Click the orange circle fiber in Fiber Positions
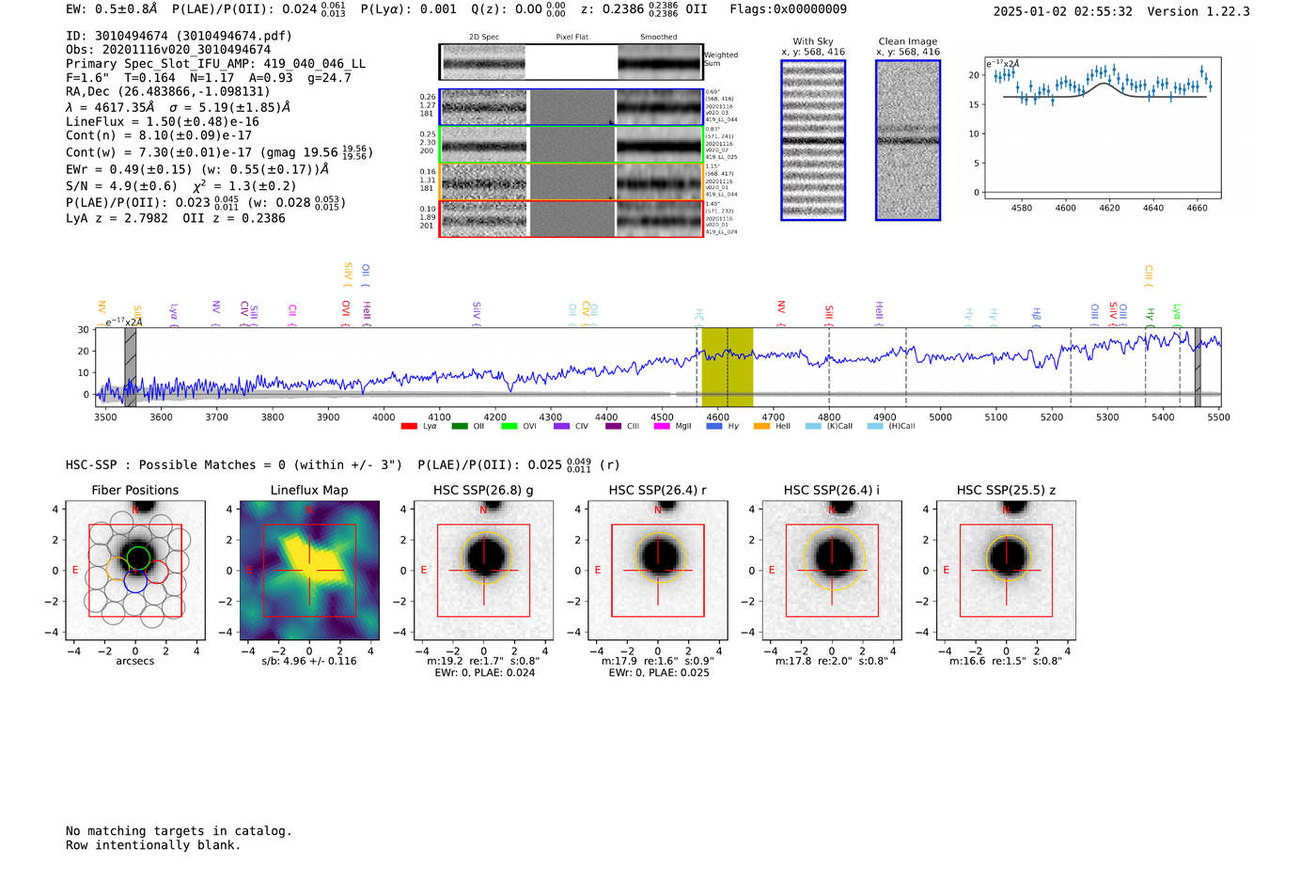 (117, 569)
